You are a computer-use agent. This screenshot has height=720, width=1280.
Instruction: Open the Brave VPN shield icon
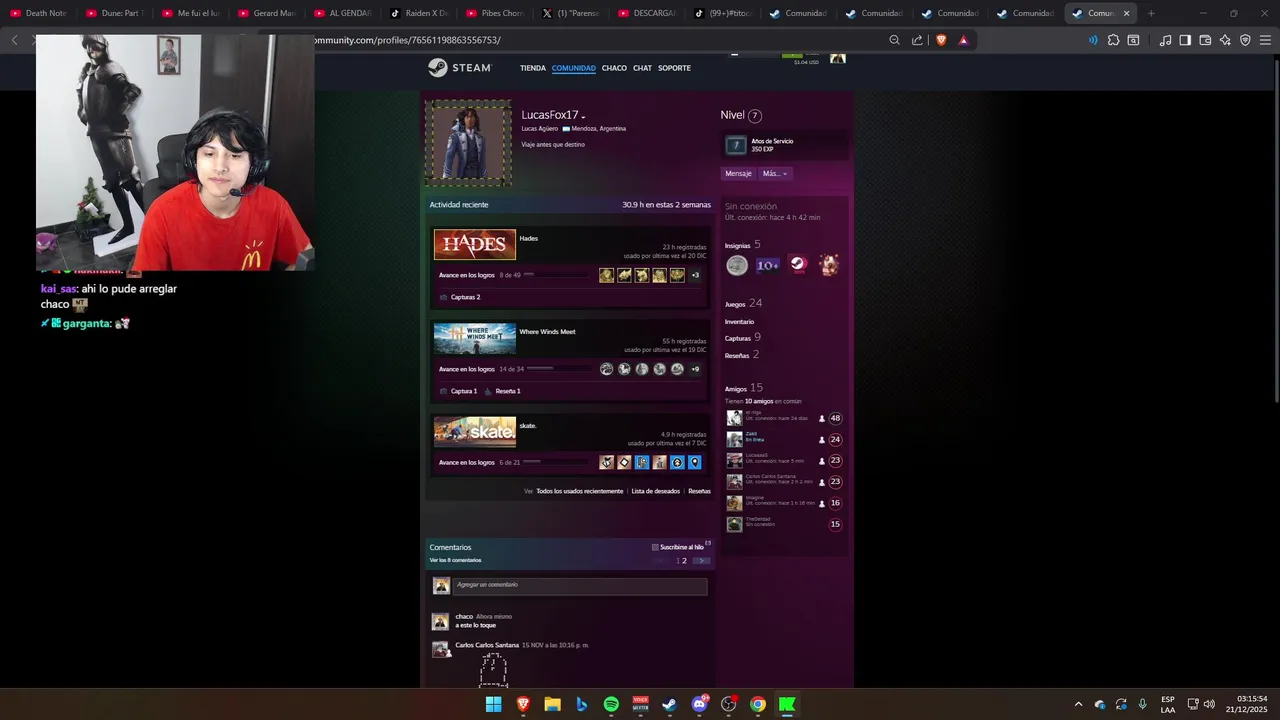point(1245,40)
